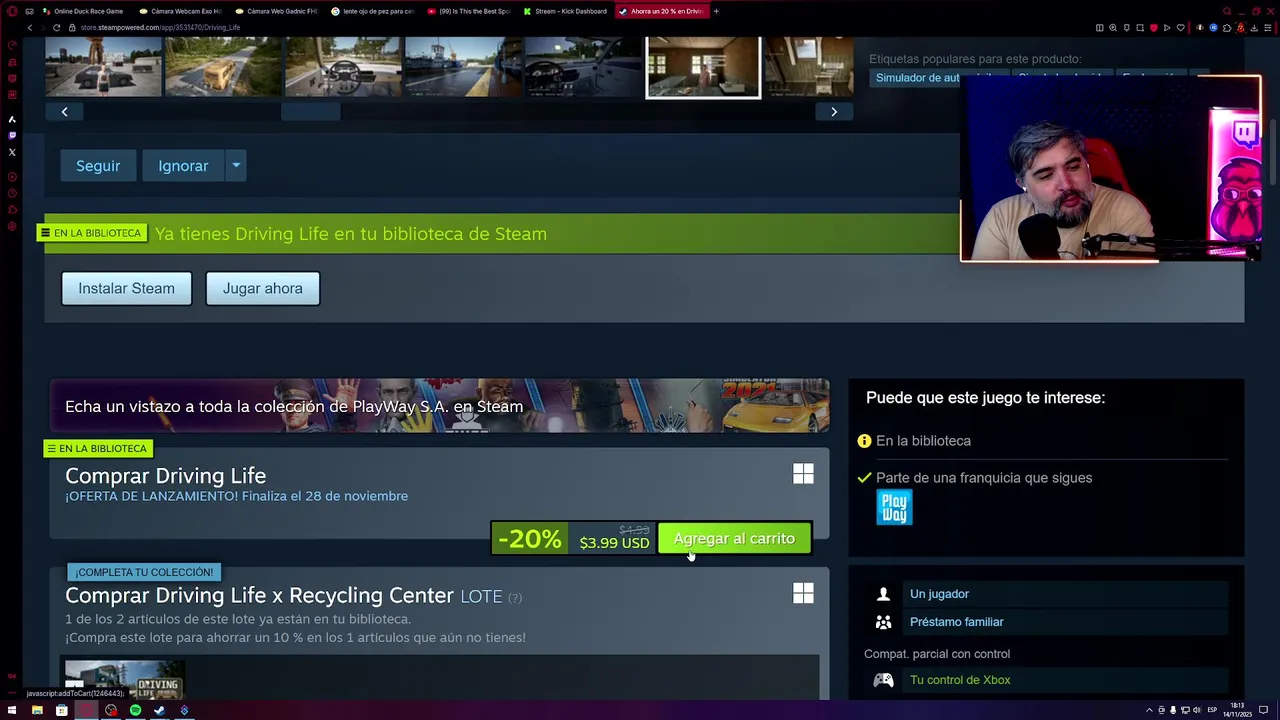The height and width of the screenshot is (720, 1280).
Task: Open browser extensions puzzle icon
Action: (1227, 28)
